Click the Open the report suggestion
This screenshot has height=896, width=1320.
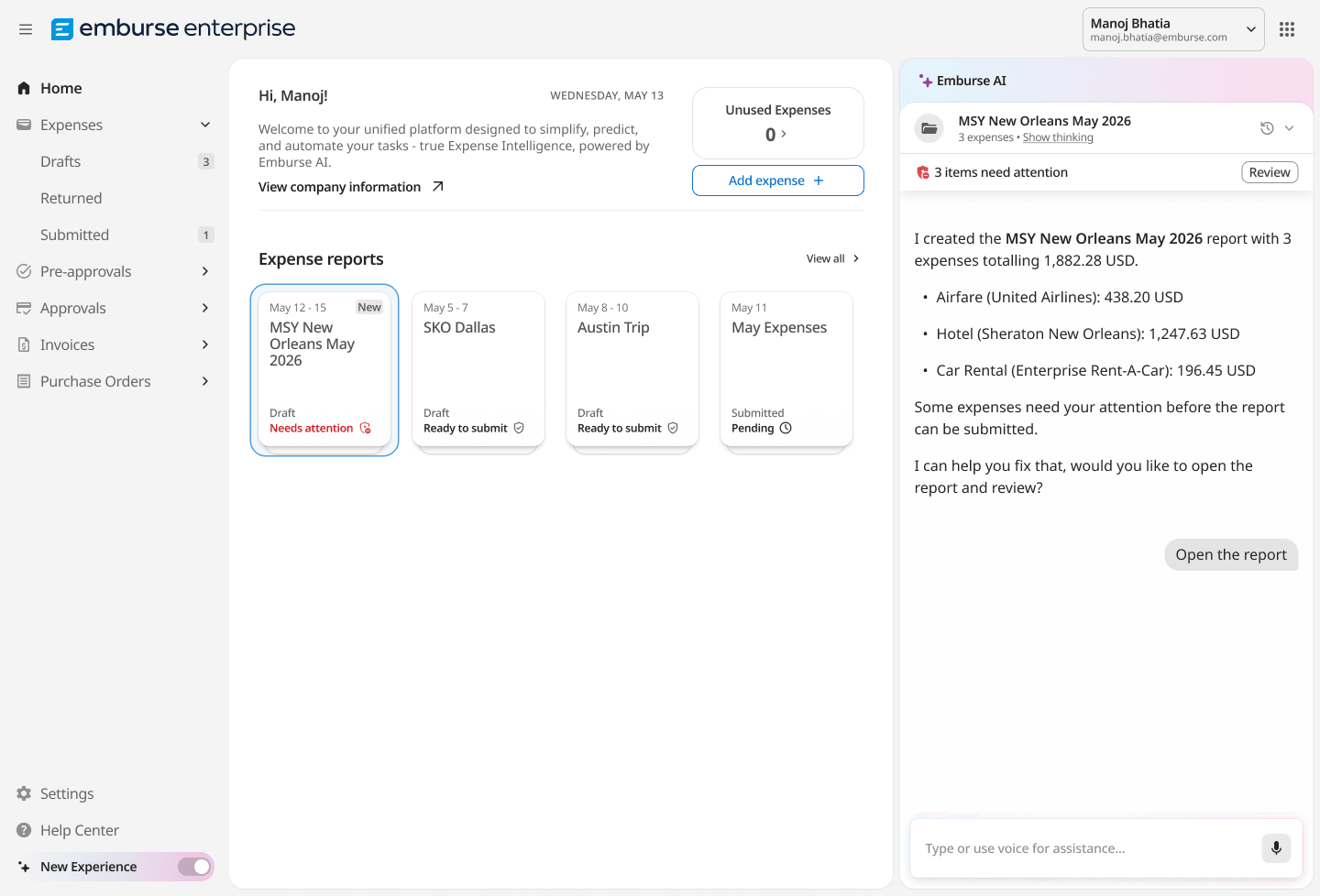pyautogui.click(x=1231, y=554)
